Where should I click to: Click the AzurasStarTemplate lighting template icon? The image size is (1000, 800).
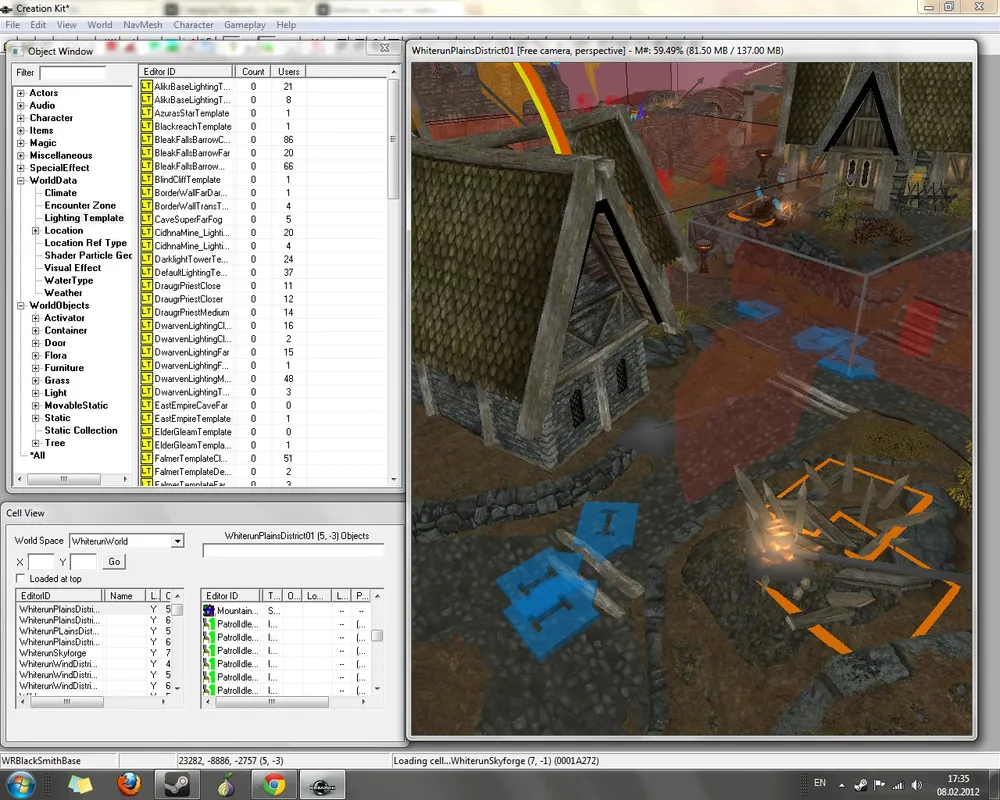(x=146, y=113)
